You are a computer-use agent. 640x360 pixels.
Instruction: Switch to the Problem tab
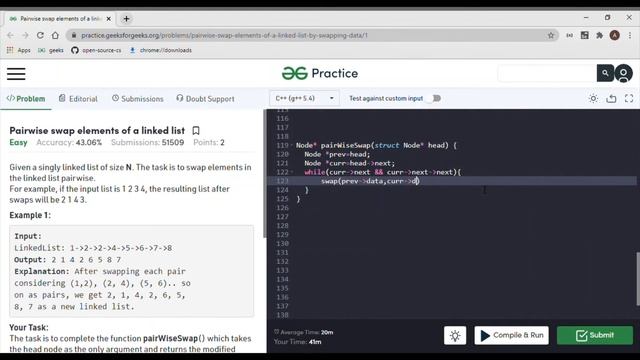click(x=26, y=99)
